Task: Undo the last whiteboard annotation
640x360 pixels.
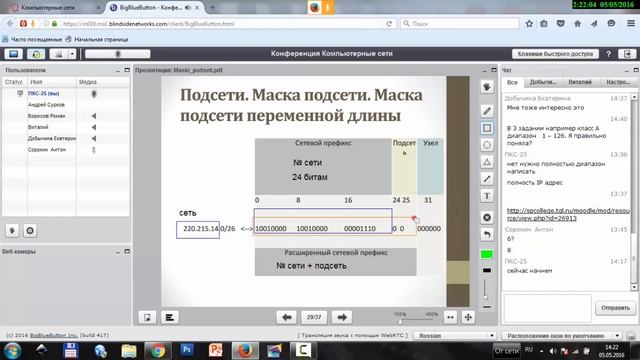Action: [487, 235]
